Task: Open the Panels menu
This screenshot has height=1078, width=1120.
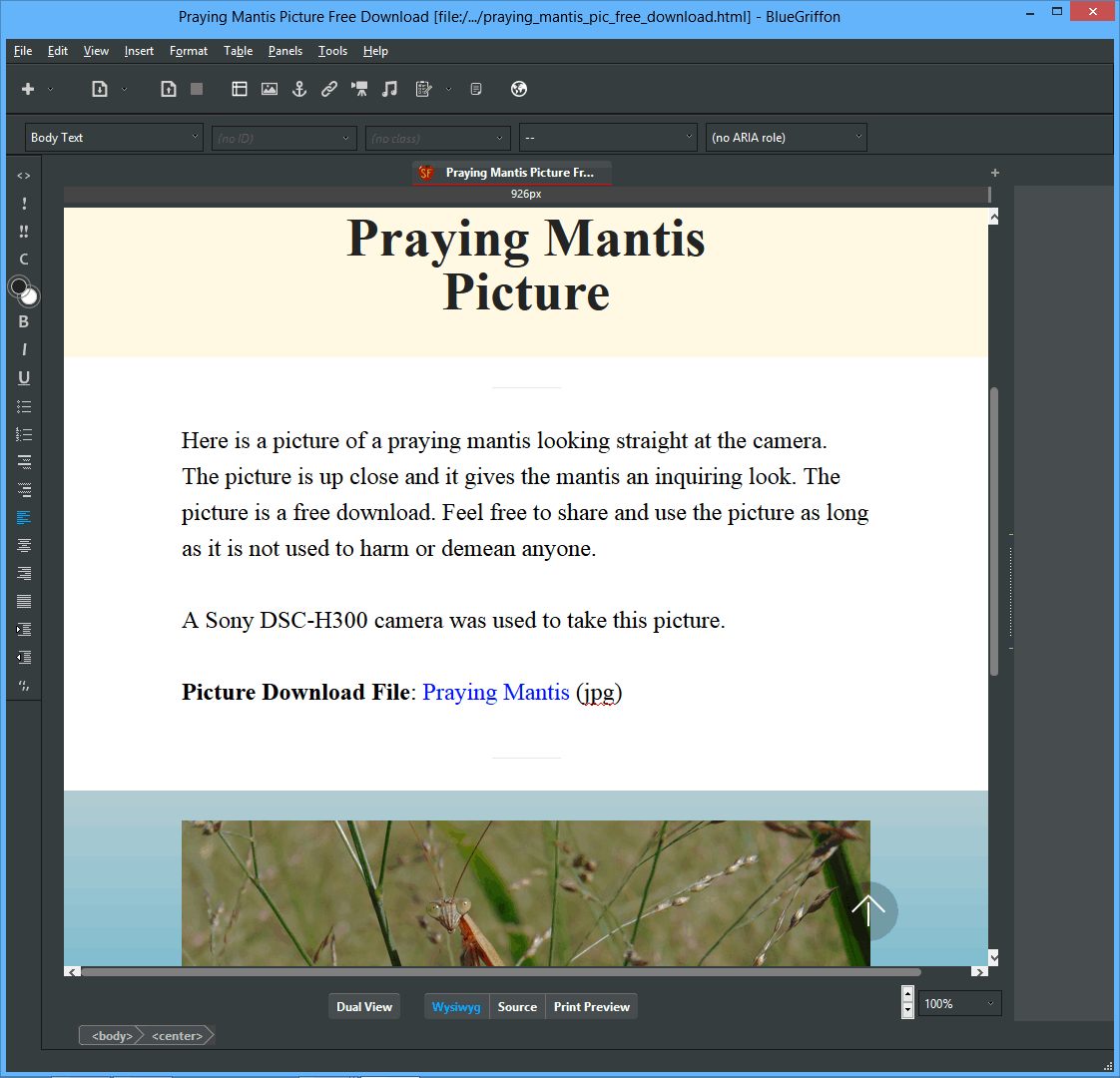Action: pyautogui.click(x=285, y=51)
